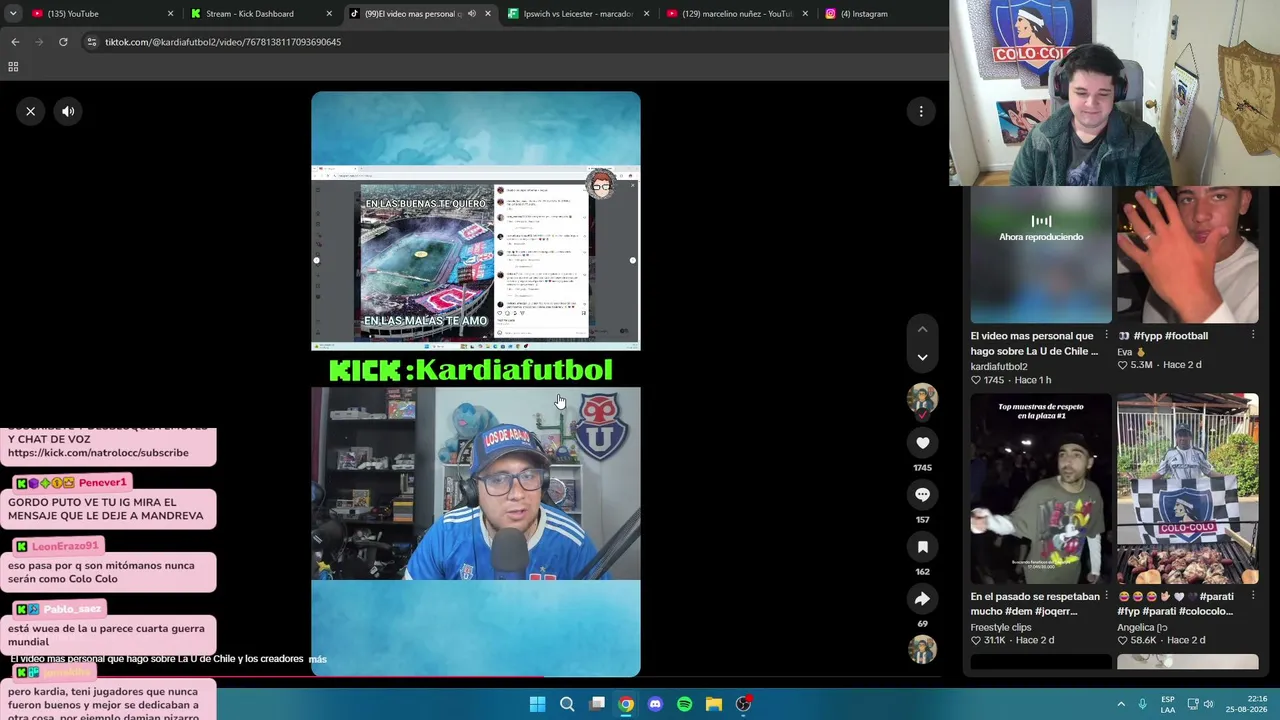The image size is (1280, 720).
Task: Switch to the marcelino nuñez YouTube tab
Action: (x=736, y=14)
